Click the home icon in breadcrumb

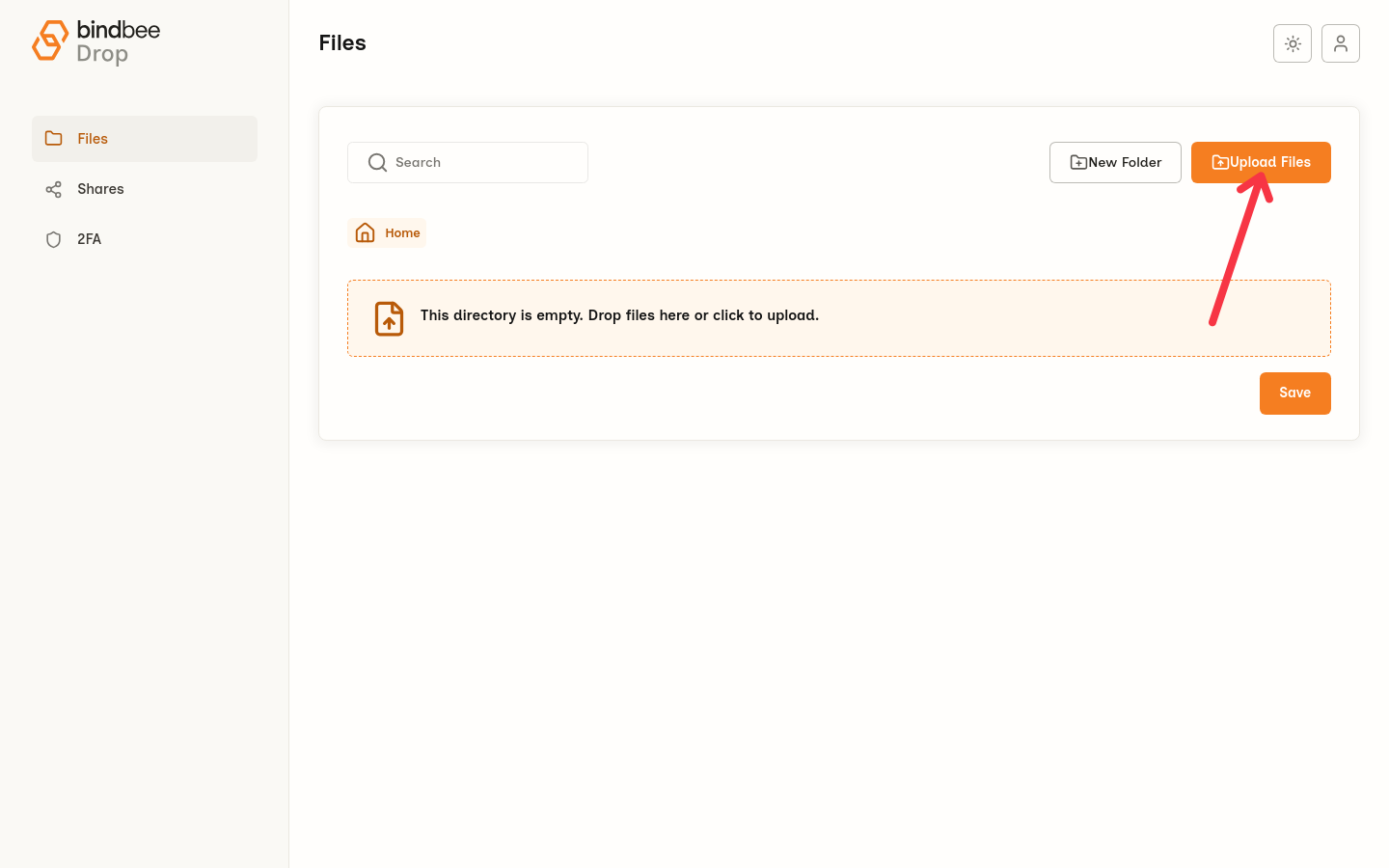365,232
